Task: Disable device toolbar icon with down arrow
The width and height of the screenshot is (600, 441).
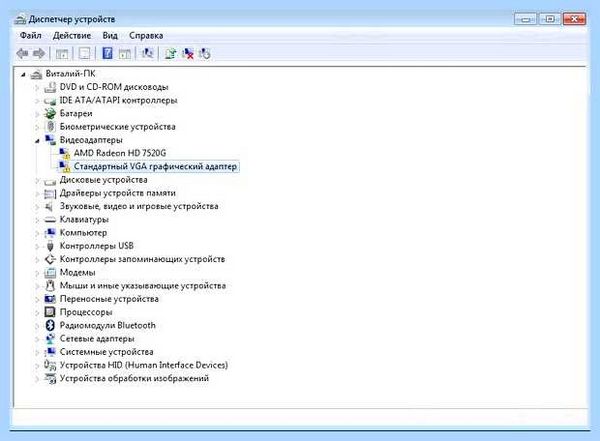Action: pyautogui.click(x=205, y=54)
